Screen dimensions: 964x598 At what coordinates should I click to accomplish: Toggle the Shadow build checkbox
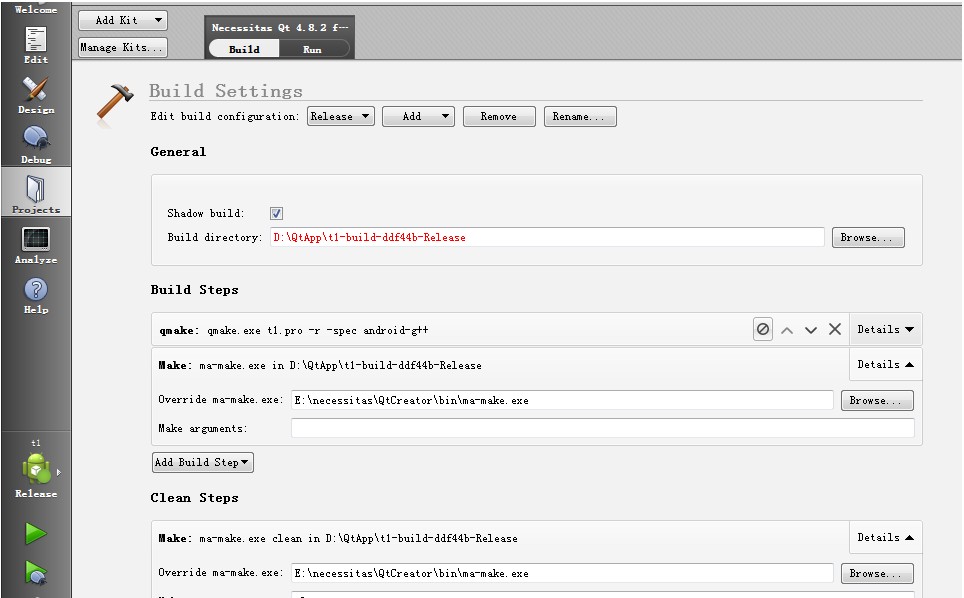point(276,213)
